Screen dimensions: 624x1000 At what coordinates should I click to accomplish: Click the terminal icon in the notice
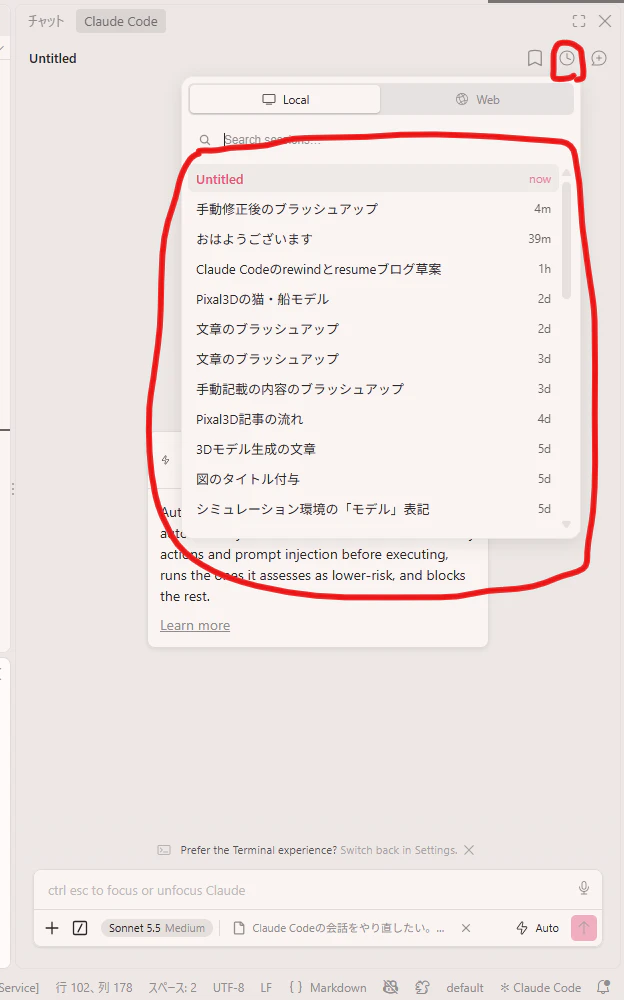click(164, 850)
